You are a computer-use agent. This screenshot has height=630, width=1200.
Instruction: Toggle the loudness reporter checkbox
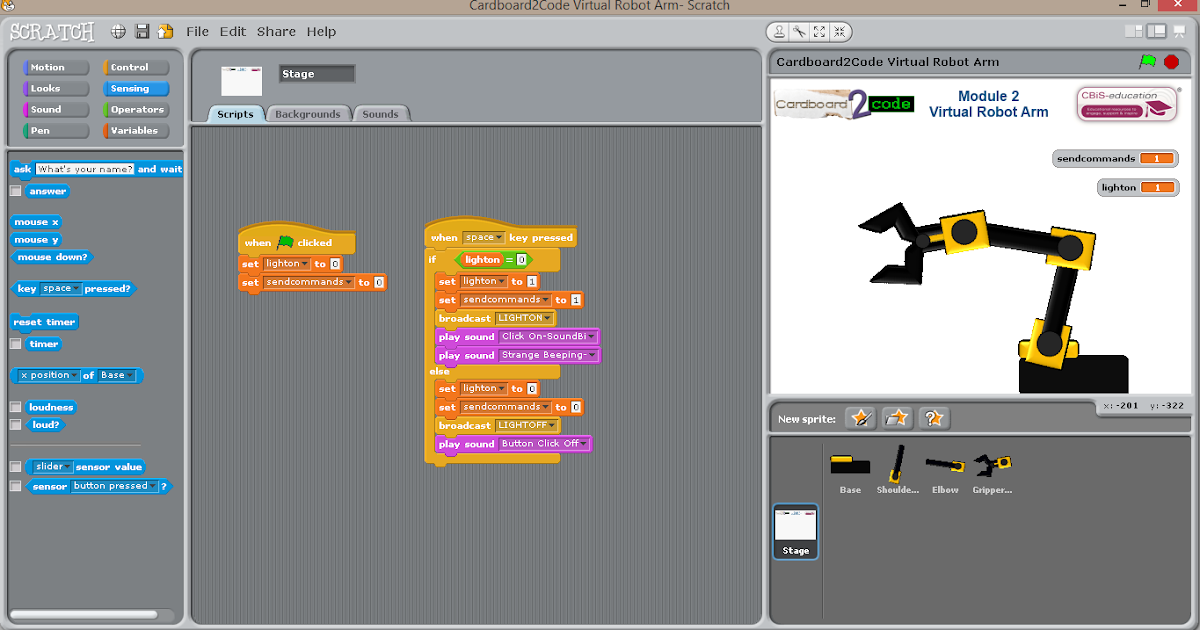[15, 407]
